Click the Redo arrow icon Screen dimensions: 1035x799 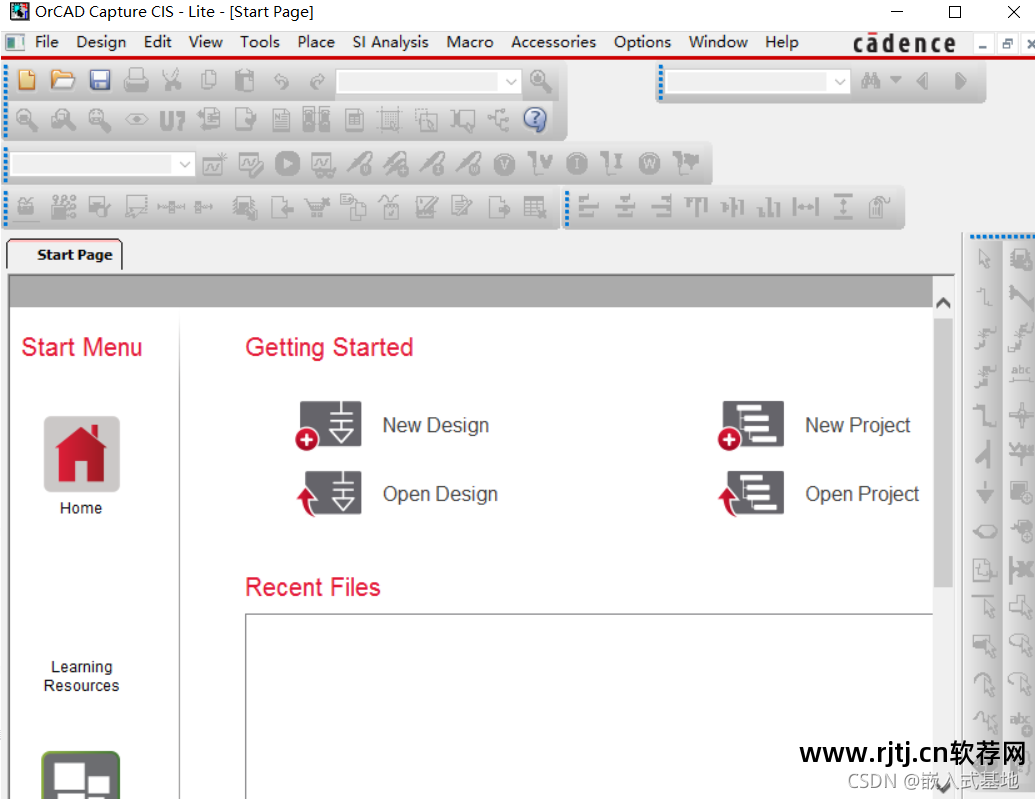pyautogui.click(x=317, y=81)
